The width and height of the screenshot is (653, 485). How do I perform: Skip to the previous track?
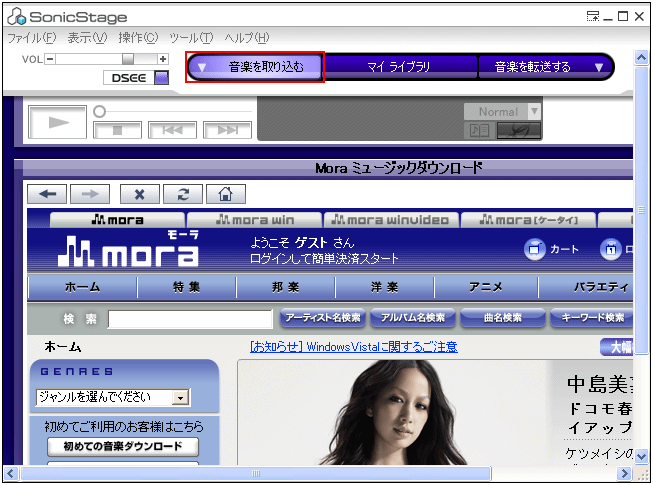click(172, 130)
